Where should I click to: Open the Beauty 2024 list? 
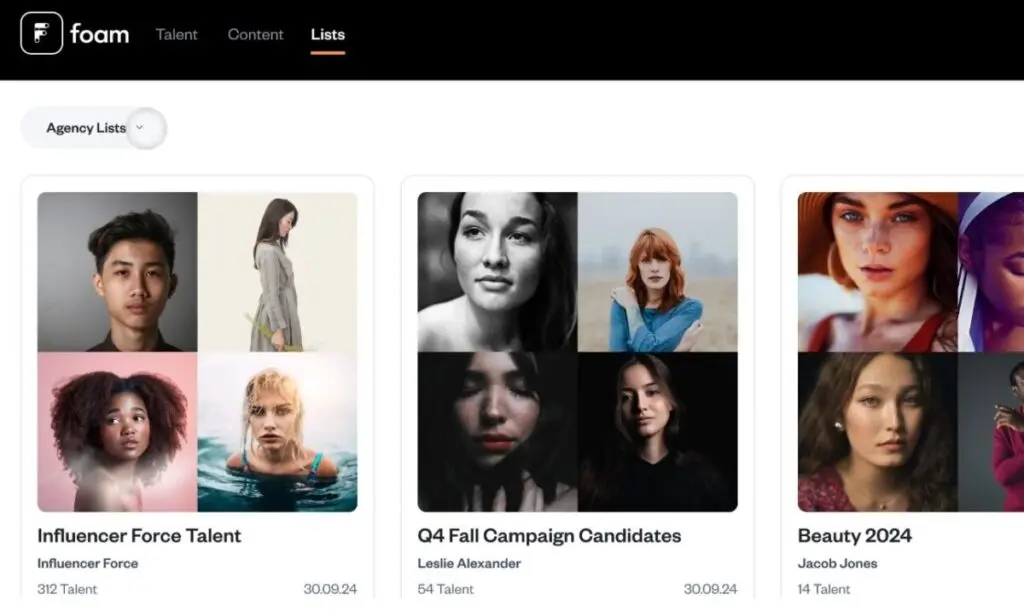coord(855,536)
